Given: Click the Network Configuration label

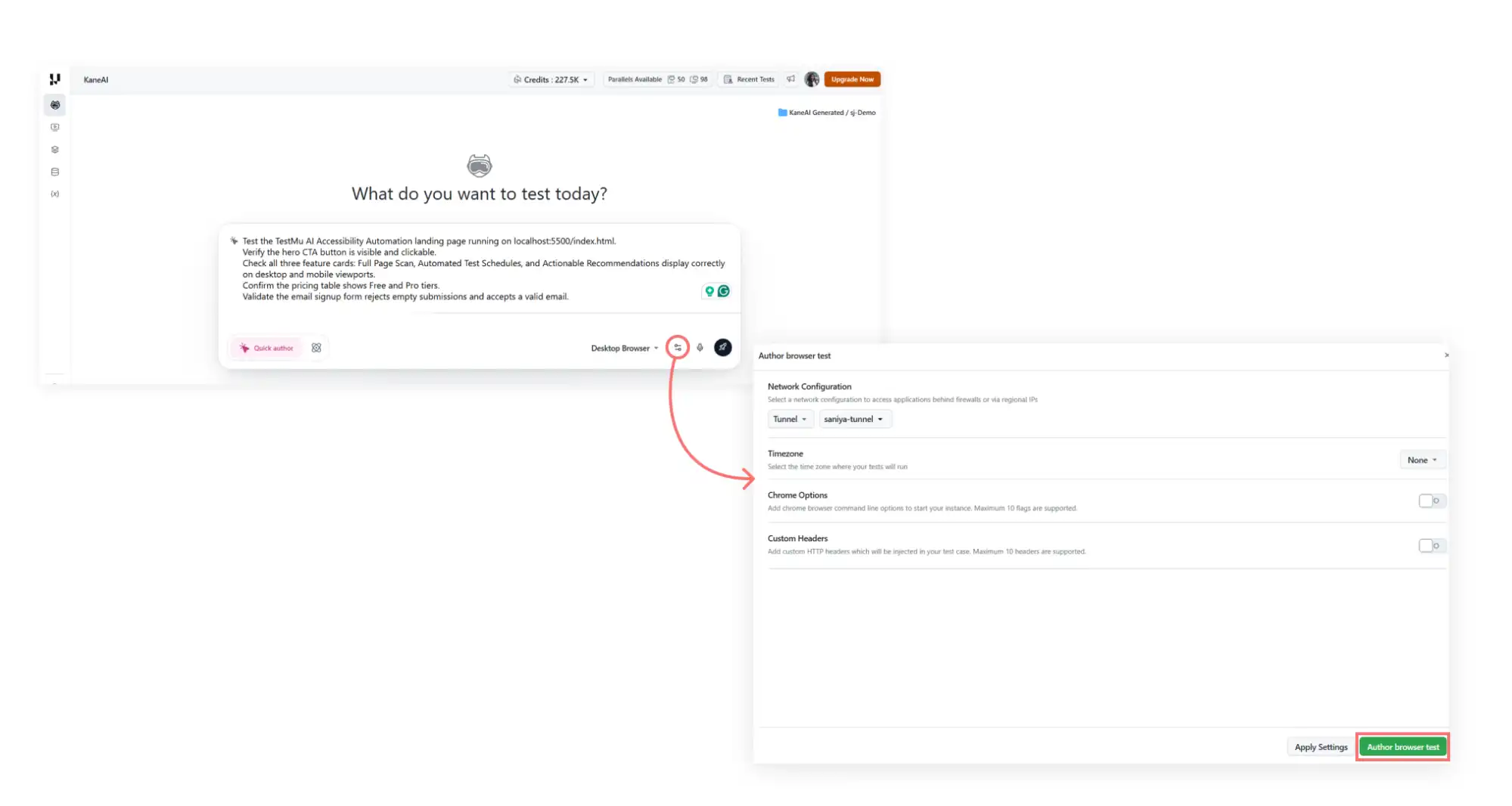Looking at the screenshot, I should point(809,386).
